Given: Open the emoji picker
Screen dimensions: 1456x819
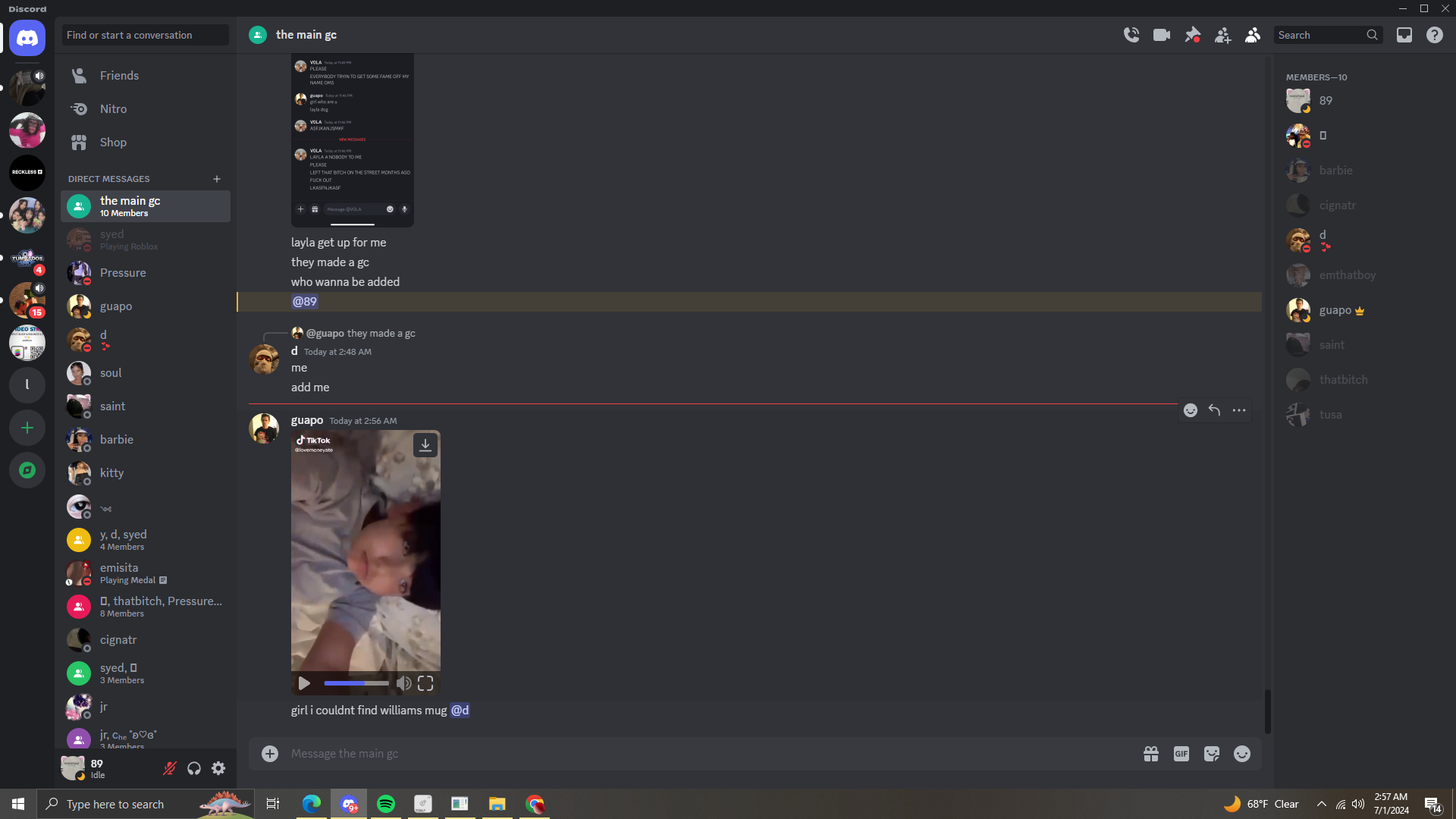Looking at the screenshot, I should tap(1242, 754).
